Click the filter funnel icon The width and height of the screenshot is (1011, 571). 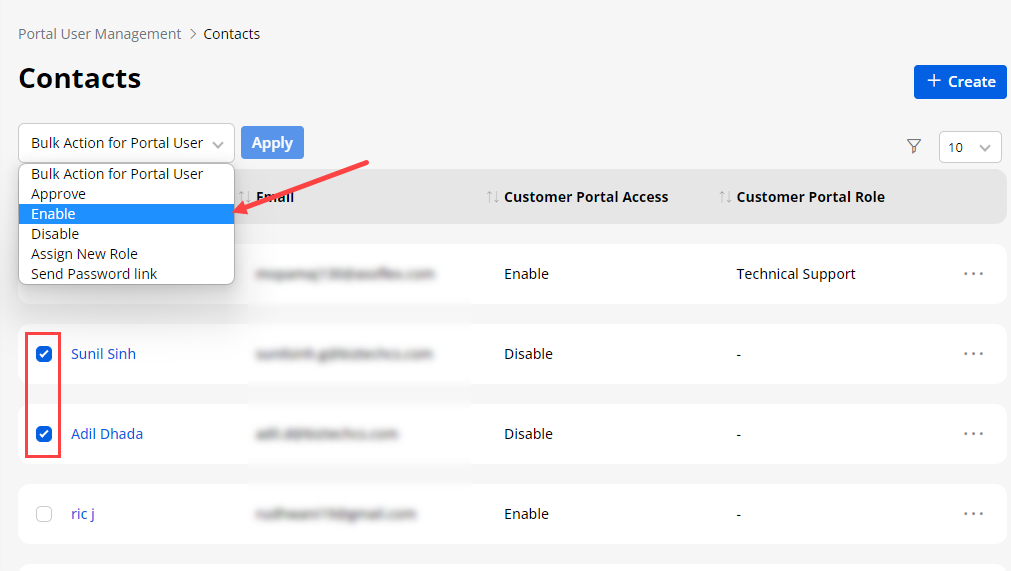point(913,147)
